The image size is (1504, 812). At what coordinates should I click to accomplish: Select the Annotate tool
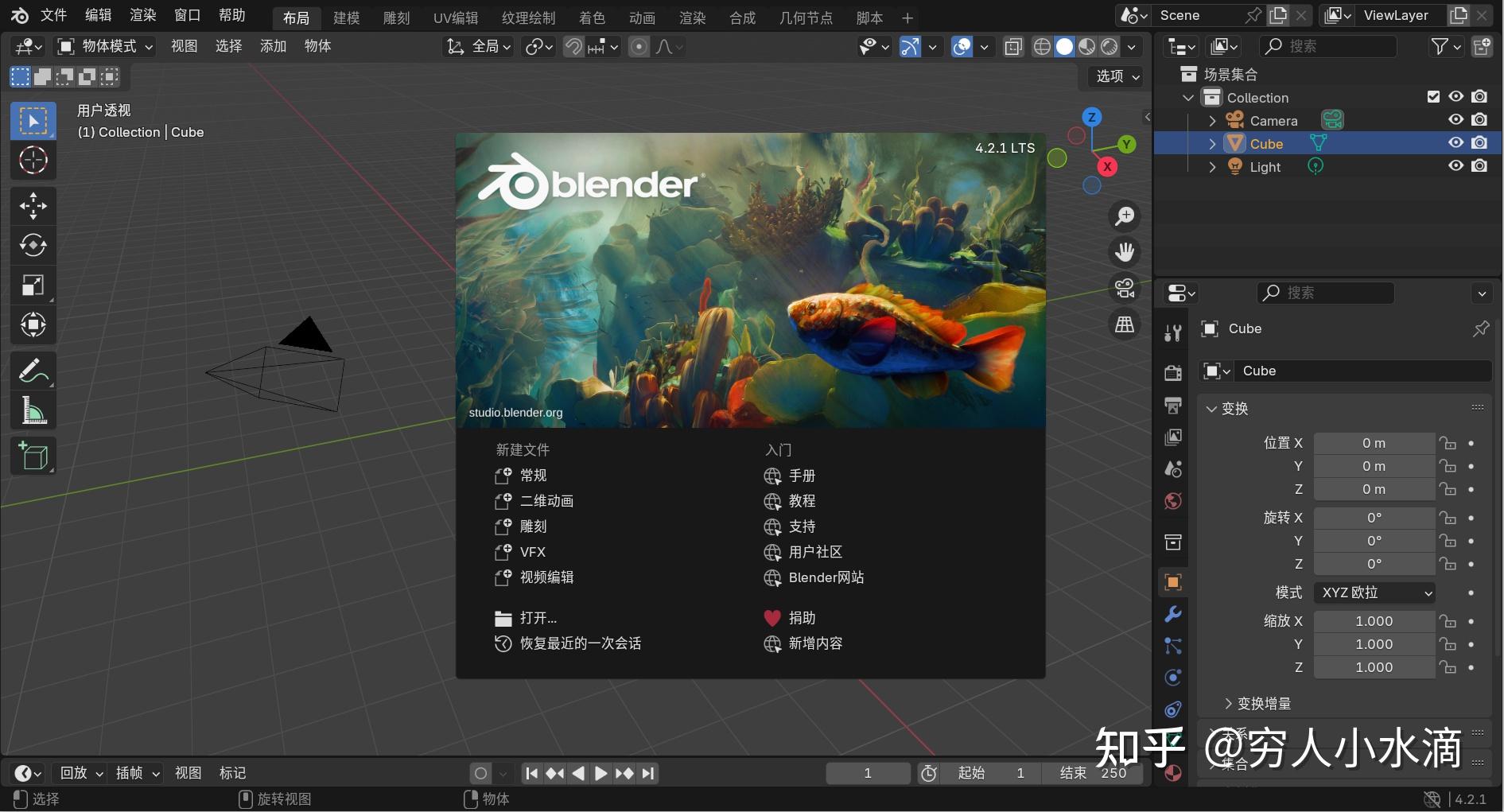33,370
